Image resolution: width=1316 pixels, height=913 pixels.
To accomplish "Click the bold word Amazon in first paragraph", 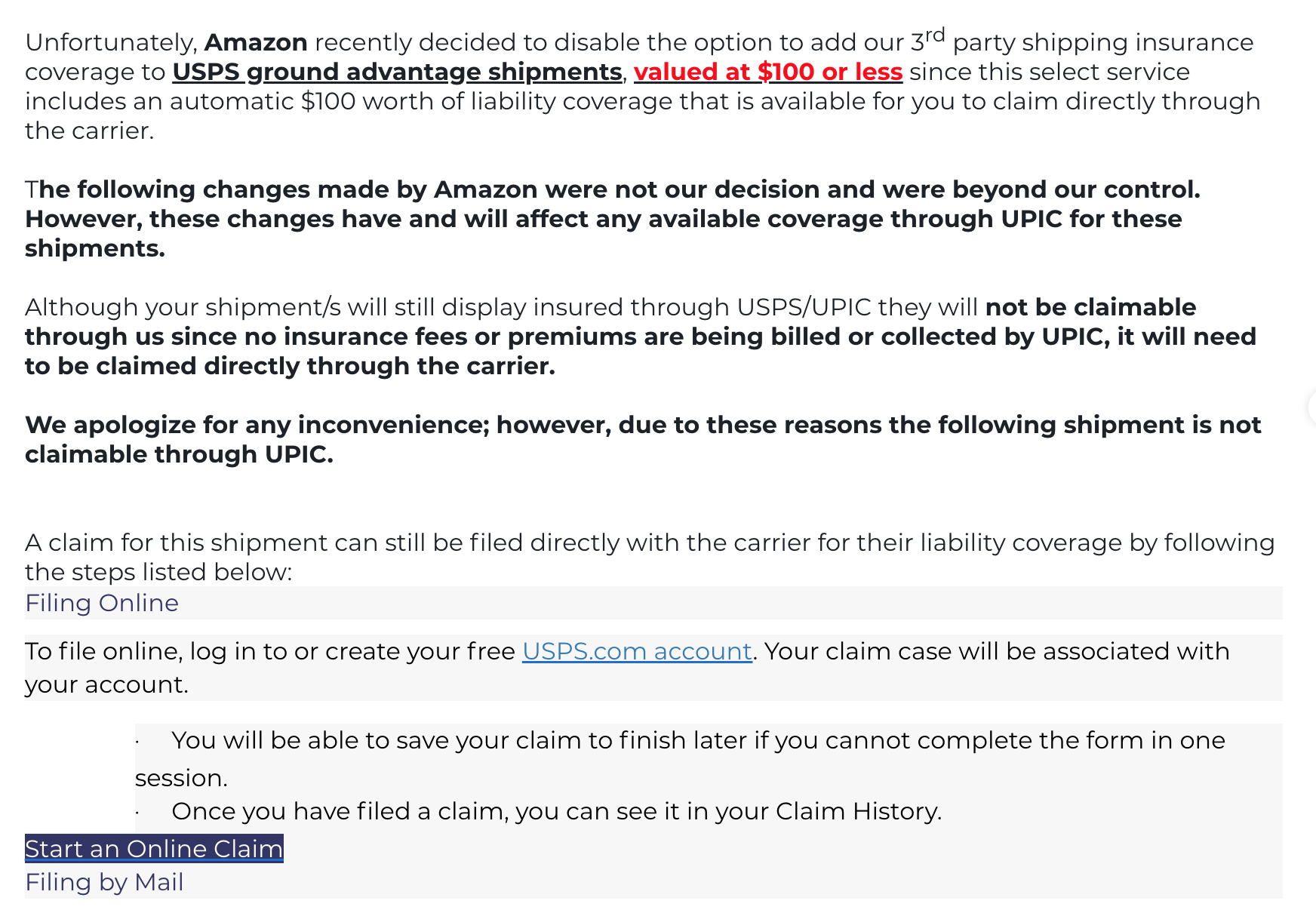I will [256, 42].
